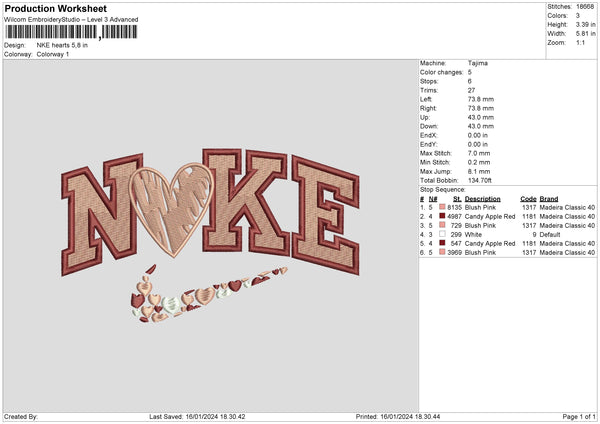Screen dimensions: 600x424
Task: Click the Zoom value '1:1'
Action: (580, 42)
